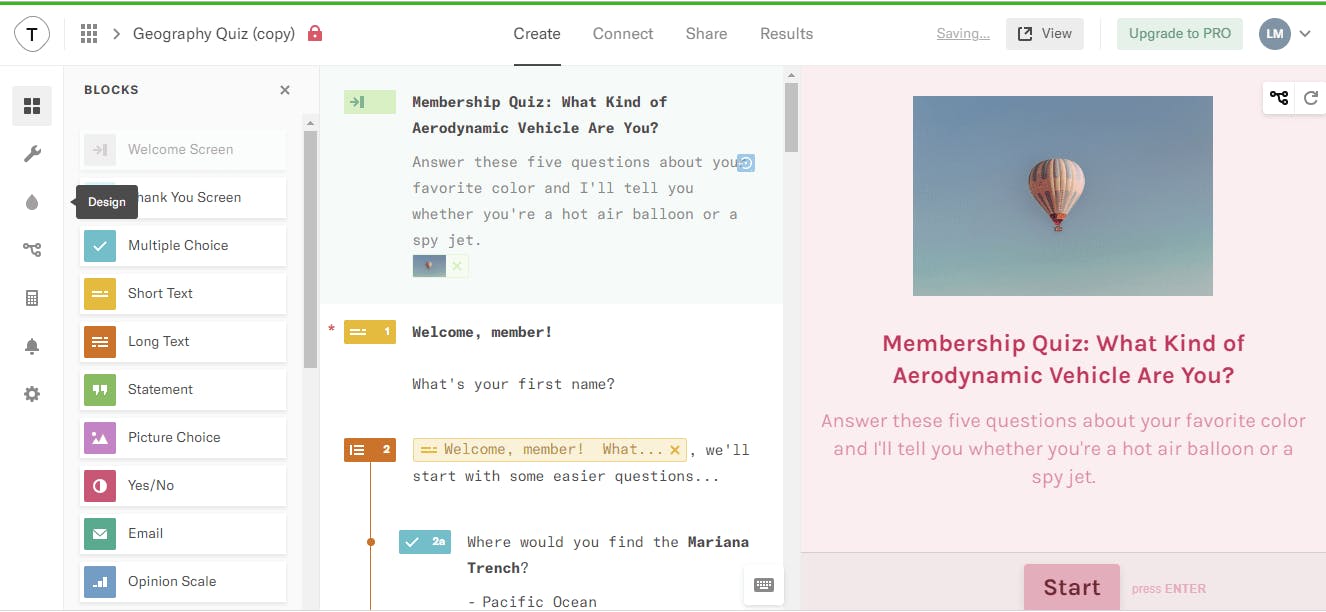1326x612 pixels.
Task: Click the editor vertical scrollbar thumb
Action: [791, 117]
